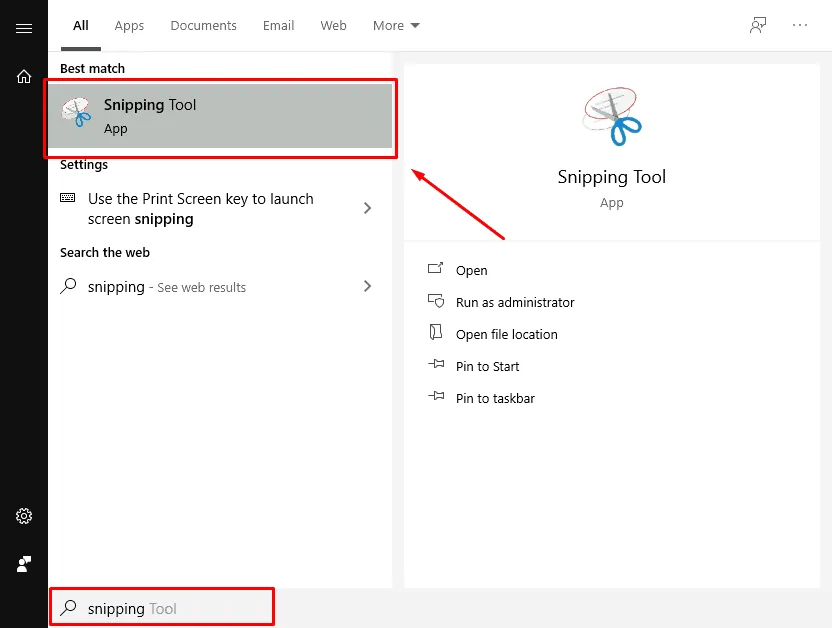Open the three-dot options menu
Viewport: 832px width, 628px height.
click(x=800, y=25)
